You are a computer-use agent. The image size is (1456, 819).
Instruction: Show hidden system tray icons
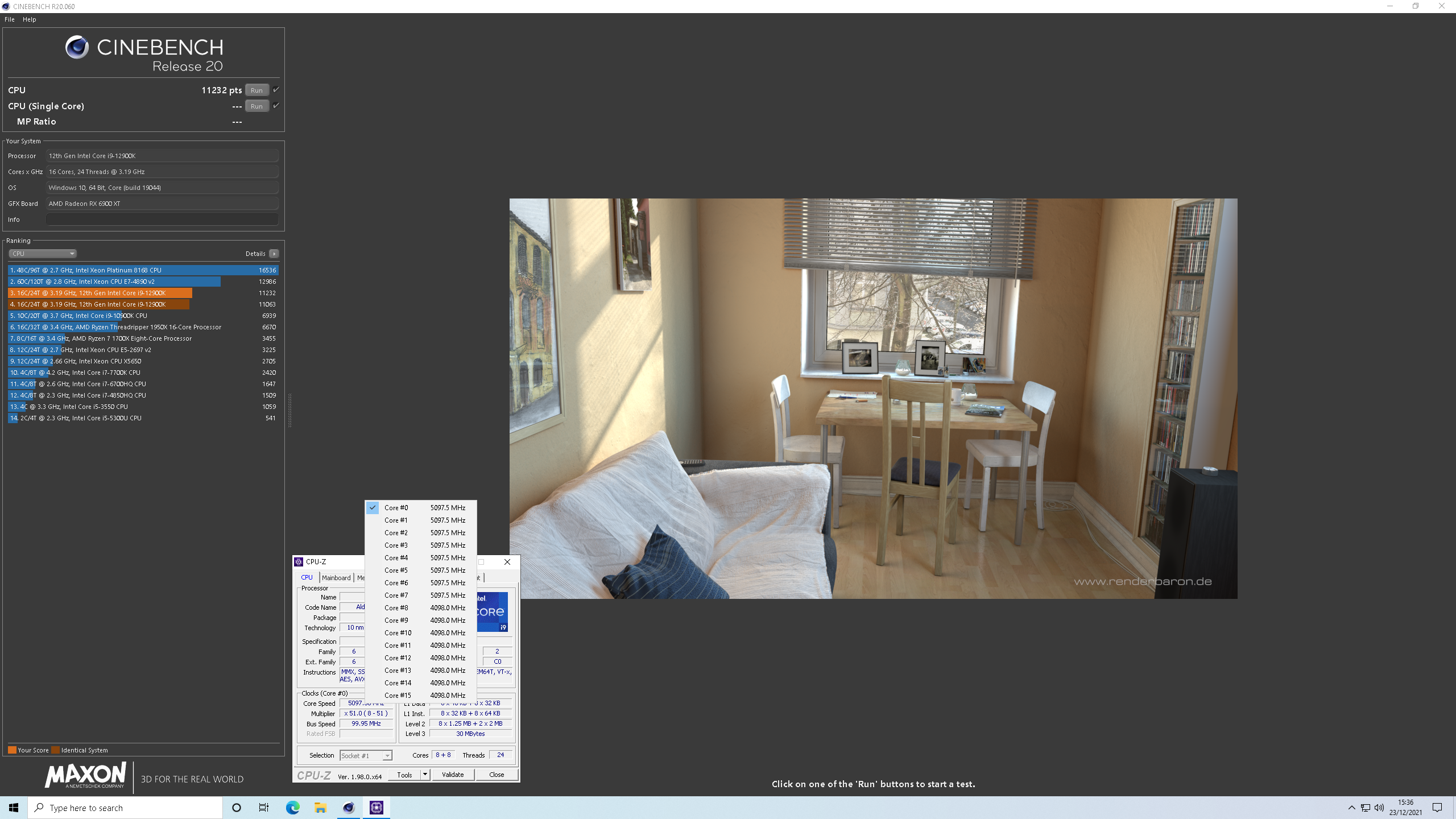1352,808
